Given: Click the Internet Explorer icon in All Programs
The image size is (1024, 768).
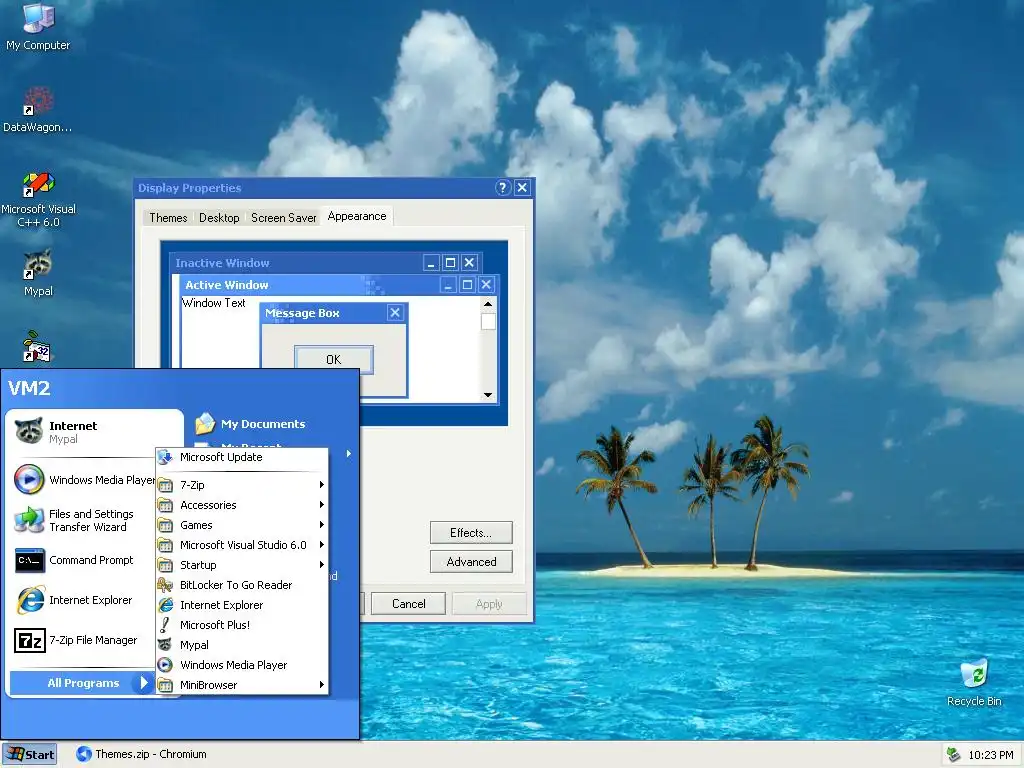Looking at the screenshot, I should point(166,605).
